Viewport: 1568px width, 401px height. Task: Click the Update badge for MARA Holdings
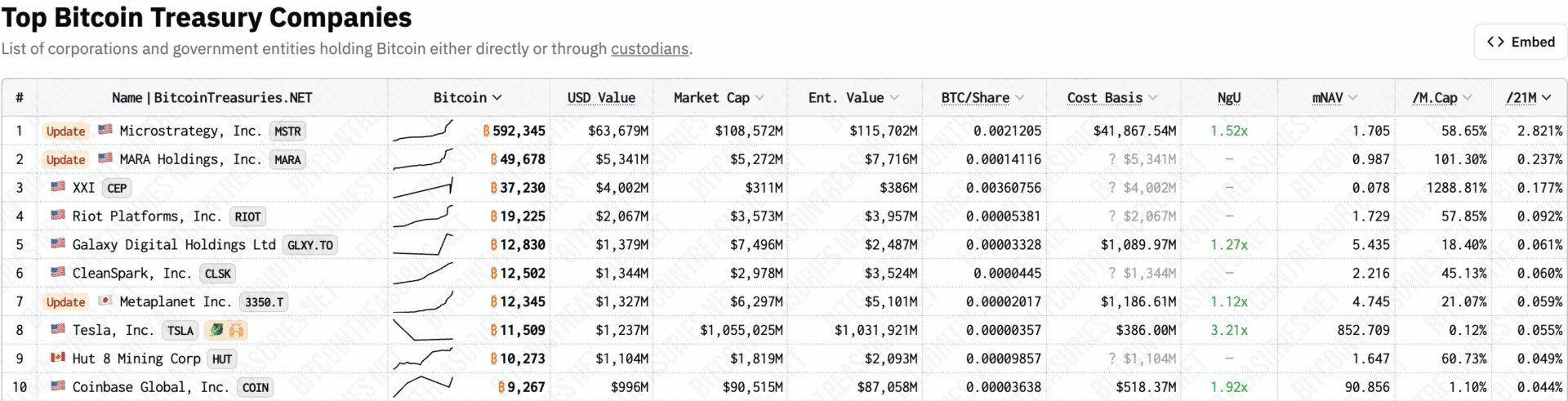pyautogui.click(x=65, y=159)
